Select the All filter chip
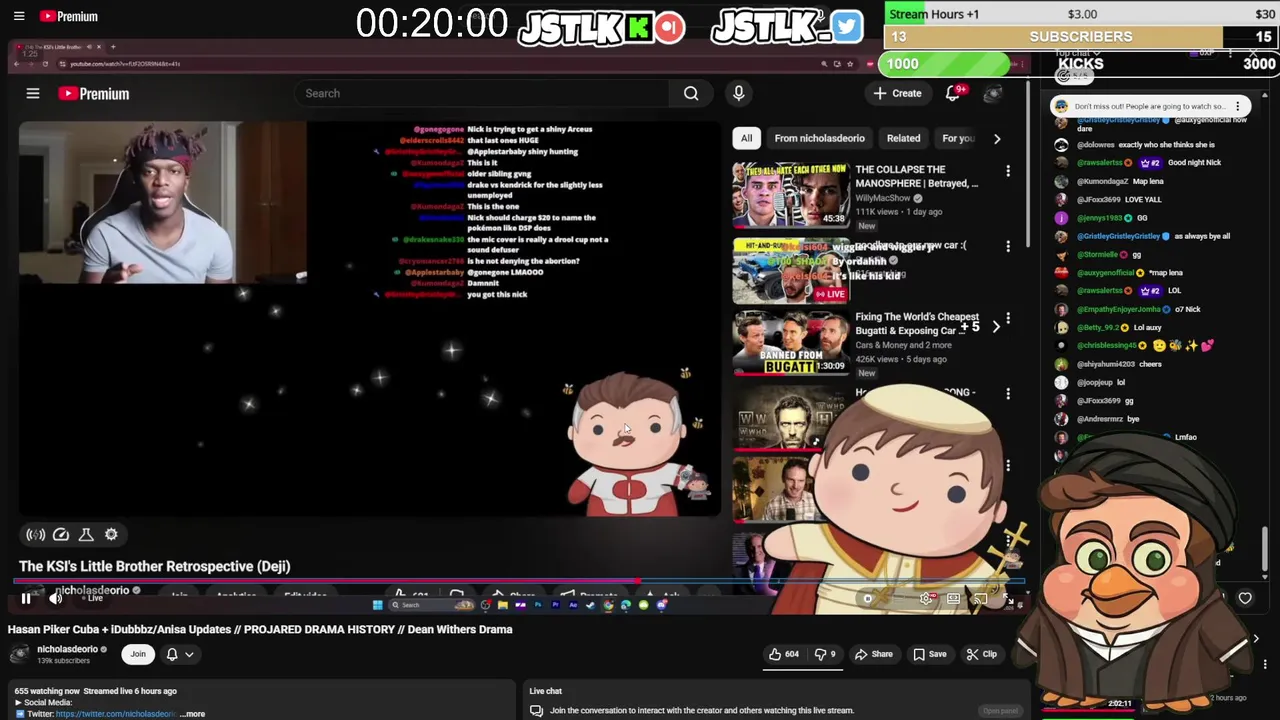This screenshot has width=1280, height=720. point(746,138)
